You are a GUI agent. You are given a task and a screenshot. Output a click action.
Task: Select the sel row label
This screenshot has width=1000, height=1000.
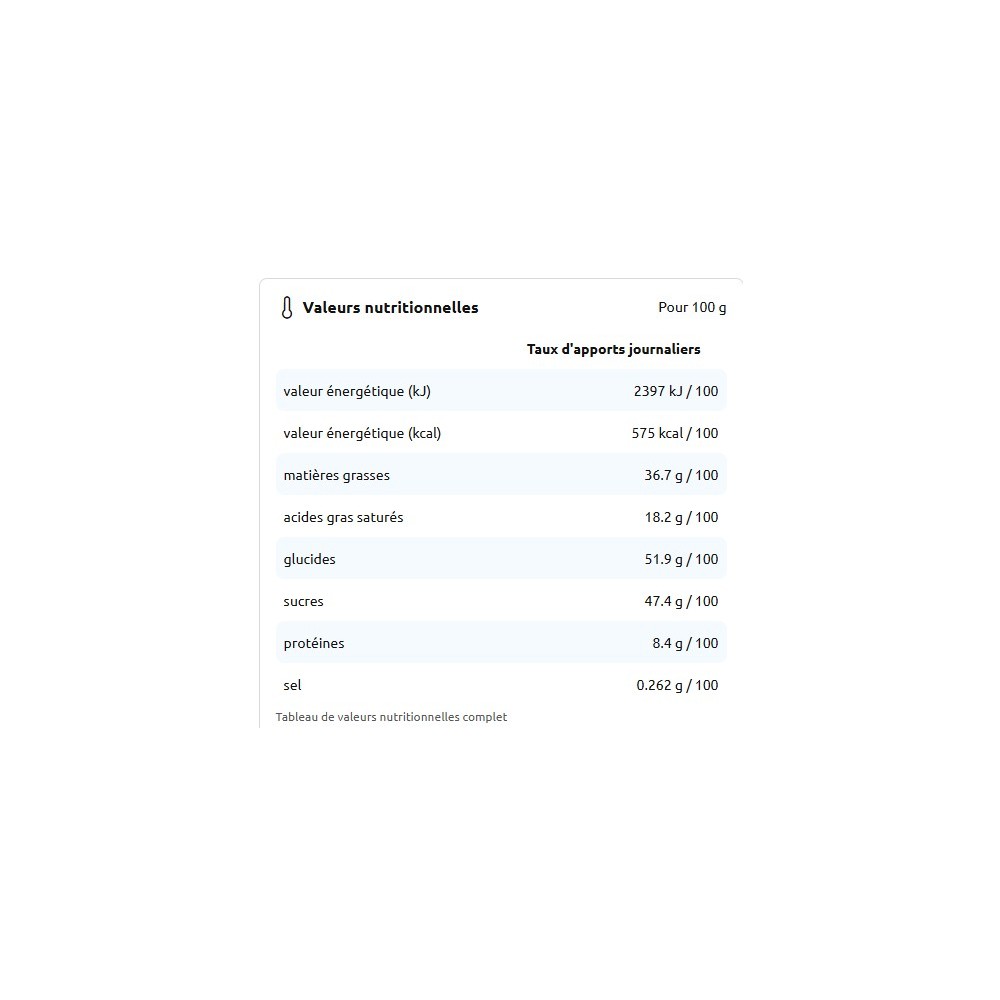[x=293, y=685]
